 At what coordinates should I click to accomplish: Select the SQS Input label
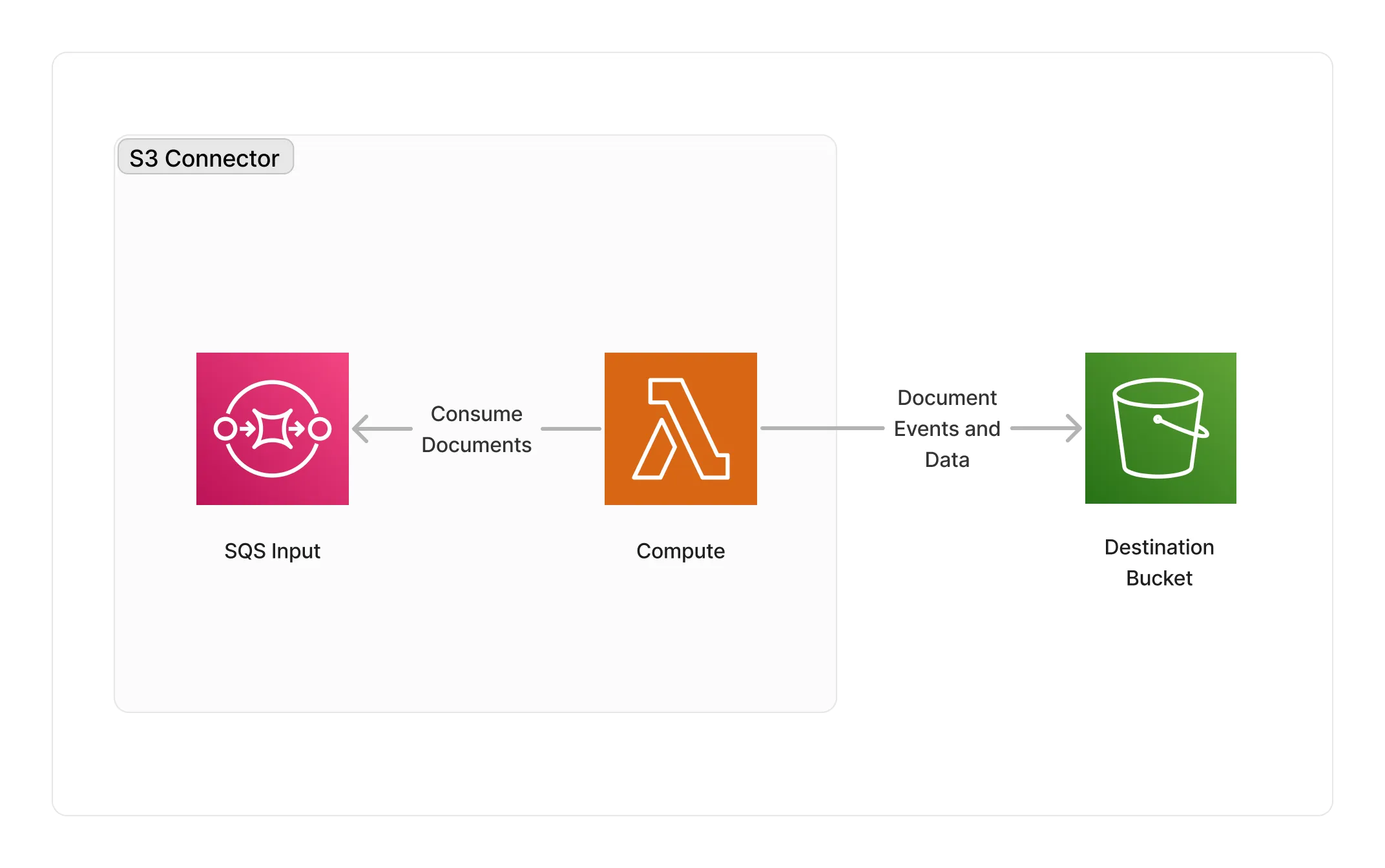coord(273,551)
